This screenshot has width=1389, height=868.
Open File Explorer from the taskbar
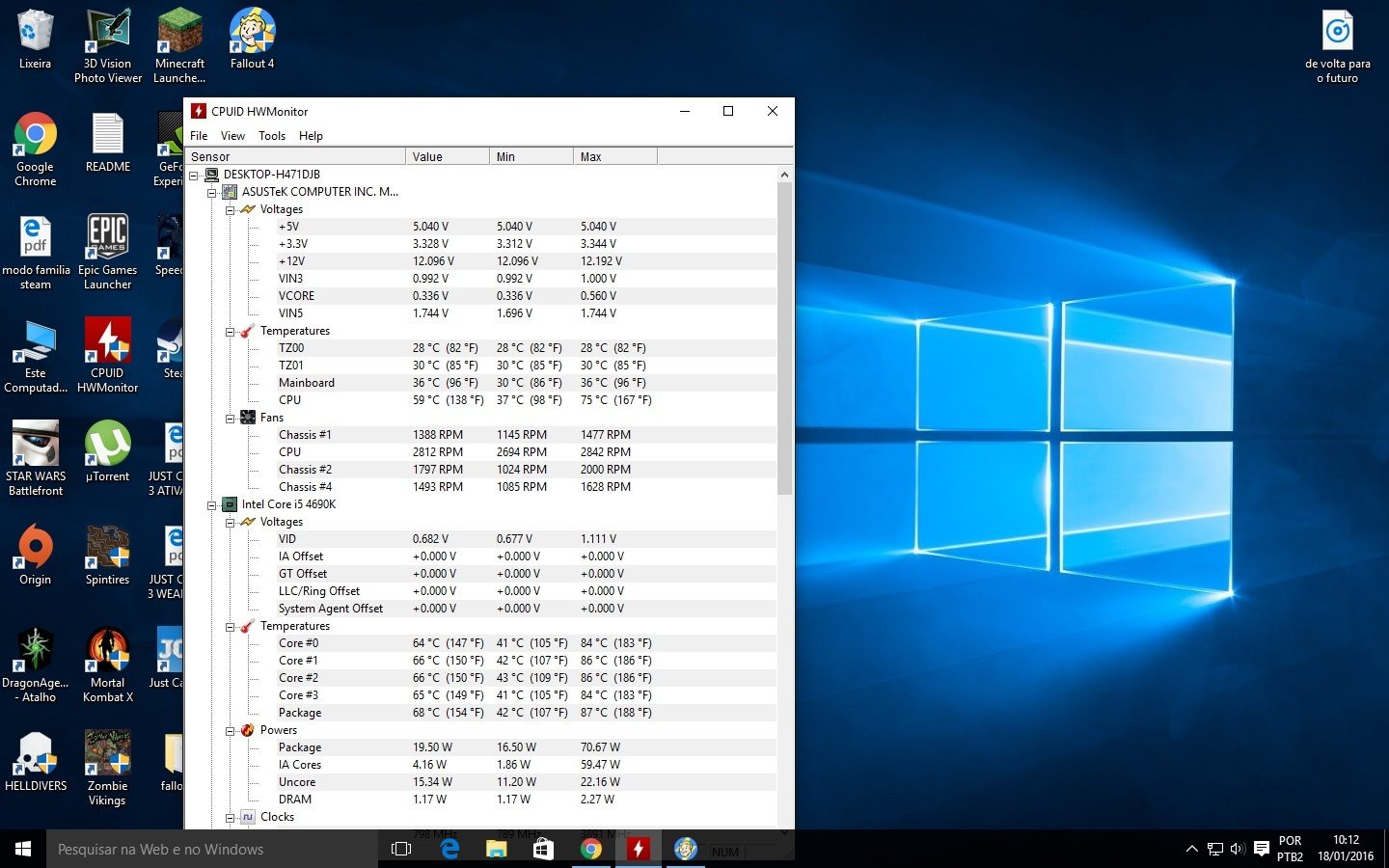(x=496, y=849)
